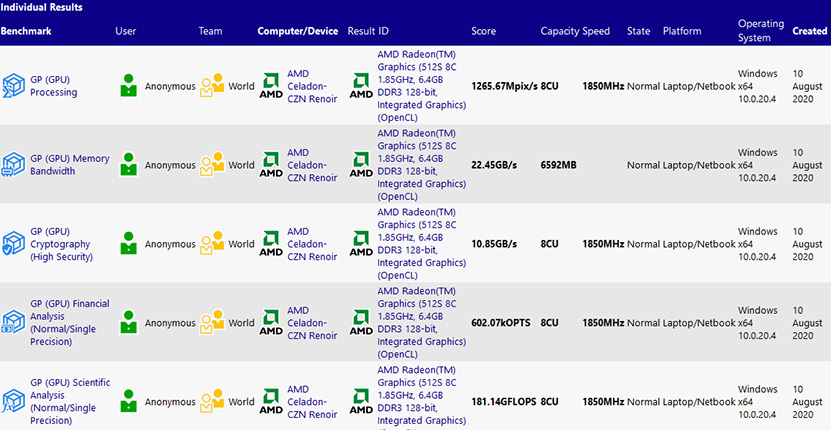This screenshot has width=831, height=430.
Task: Click AMD device logo in Cryptography row
Action: 271,244
